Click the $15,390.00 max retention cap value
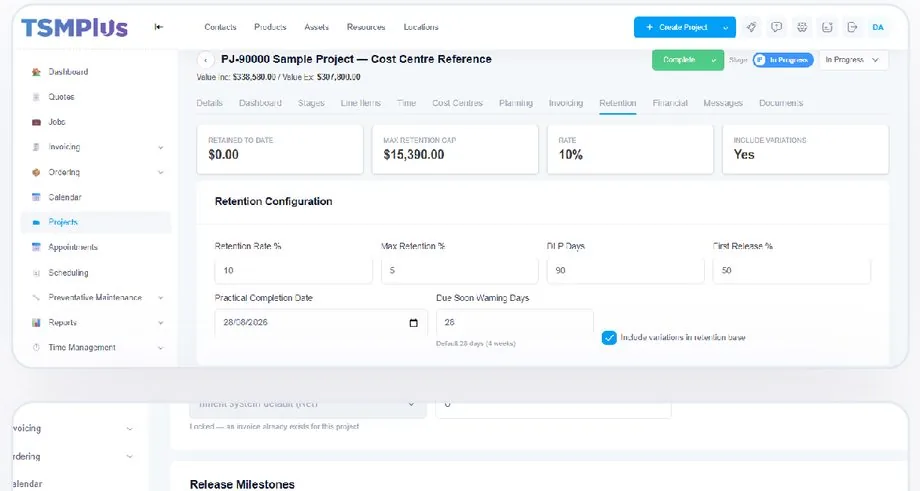Screen dimensions: 920x491 point(414,155)
